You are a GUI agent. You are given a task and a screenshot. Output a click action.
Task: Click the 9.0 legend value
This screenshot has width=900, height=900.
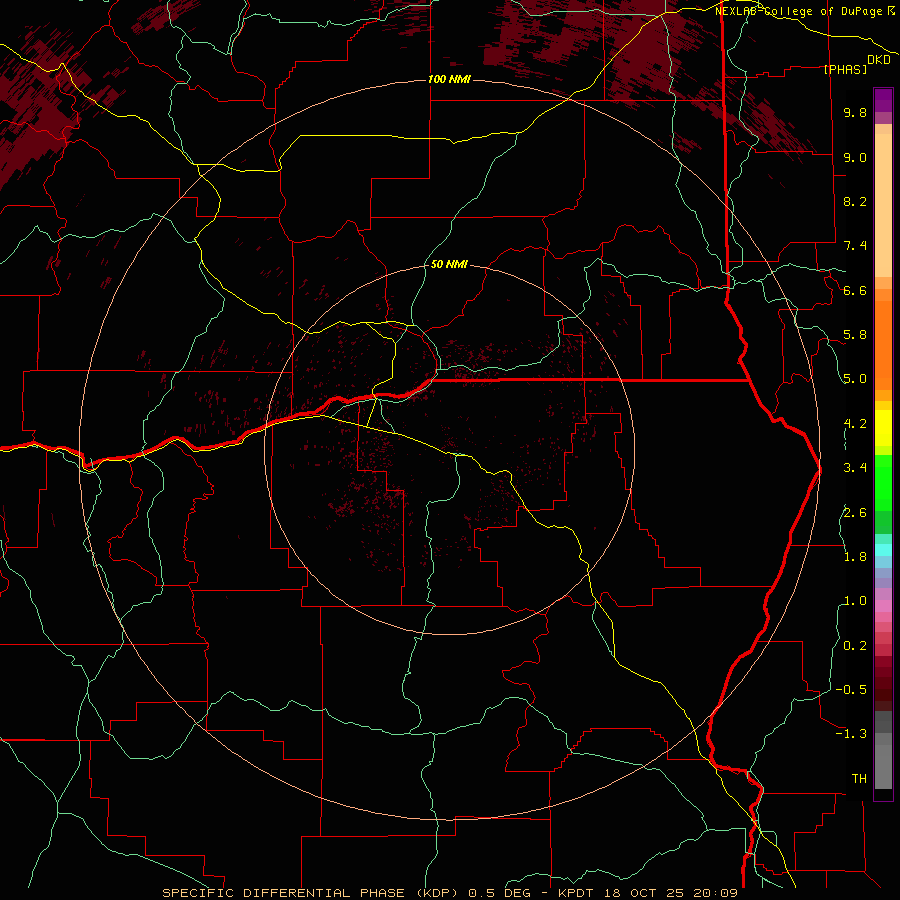855,157
